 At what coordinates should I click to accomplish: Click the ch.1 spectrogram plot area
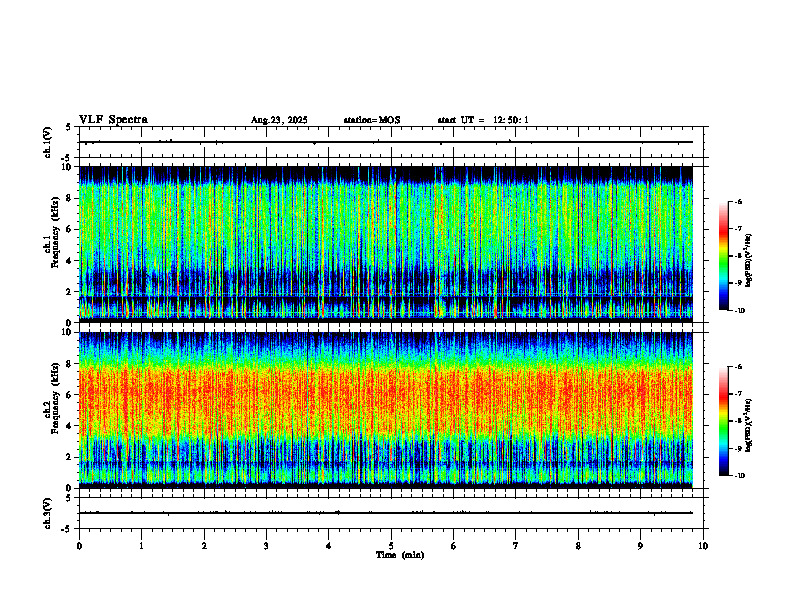pyautogui.click(x=386, y=244)
